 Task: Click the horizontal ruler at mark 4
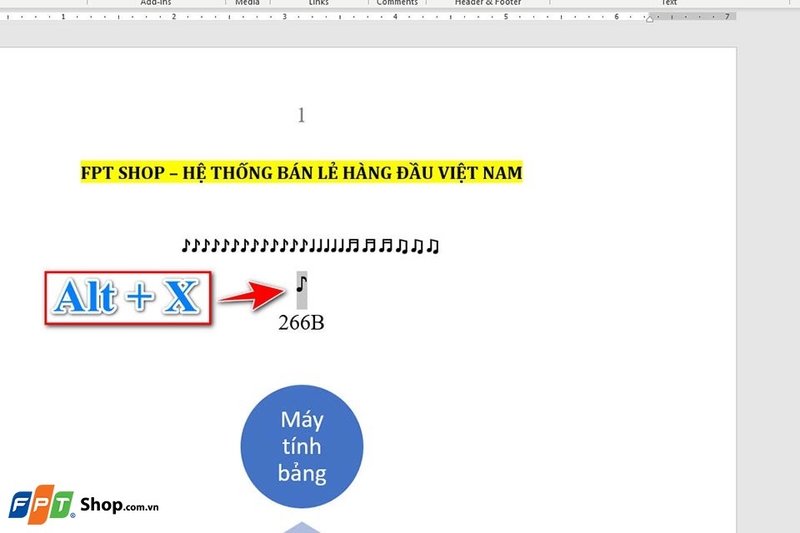click(x=395, y=17)
